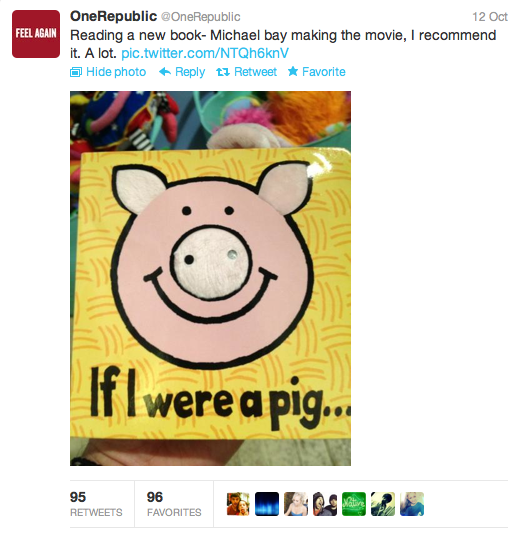Image resolution: width=513 pixels, height=538 pixels.
Task: Click the Favorite star icon
Action: 293,71
